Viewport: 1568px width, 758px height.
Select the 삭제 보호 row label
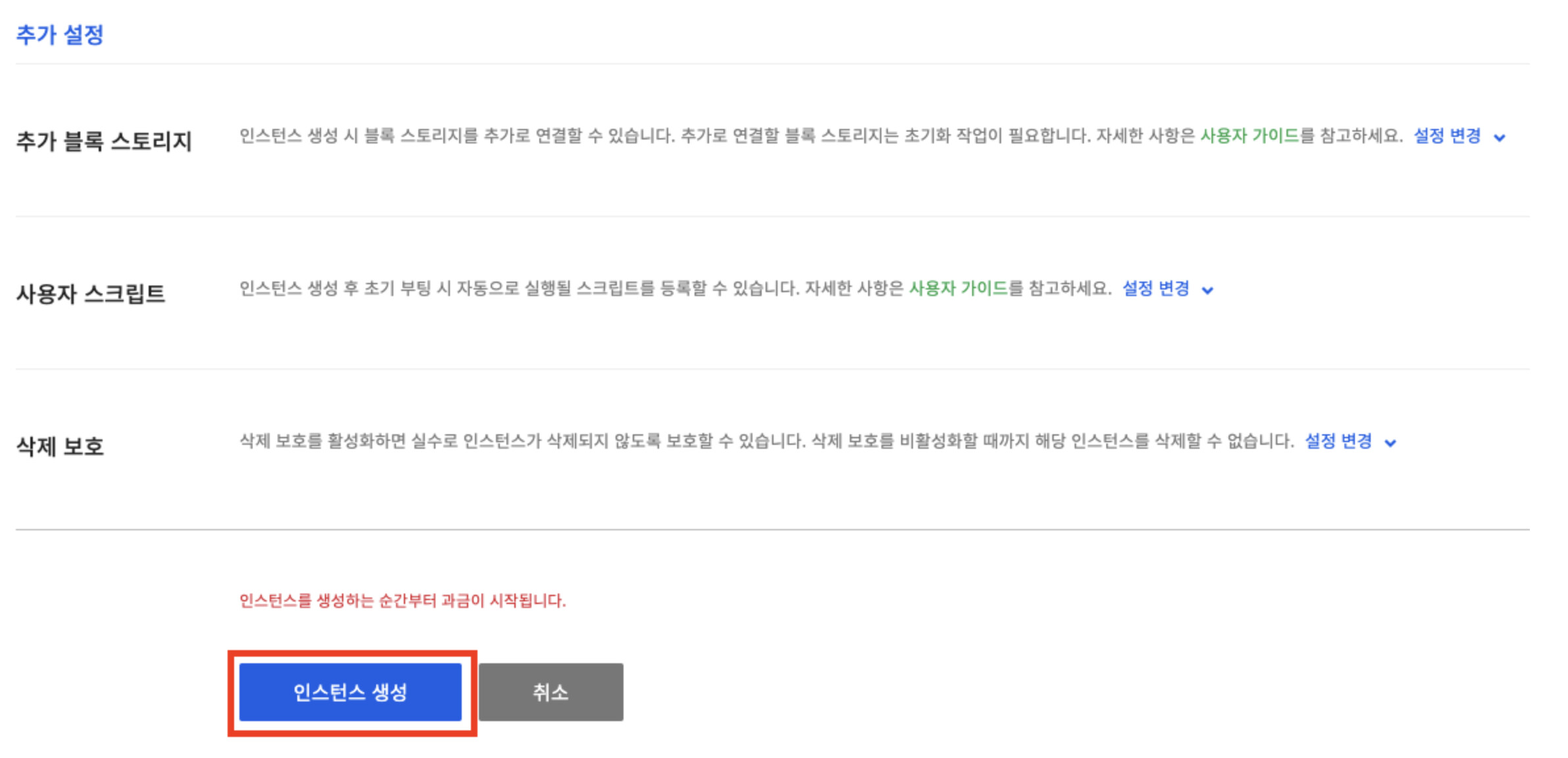tap(60, 447)
